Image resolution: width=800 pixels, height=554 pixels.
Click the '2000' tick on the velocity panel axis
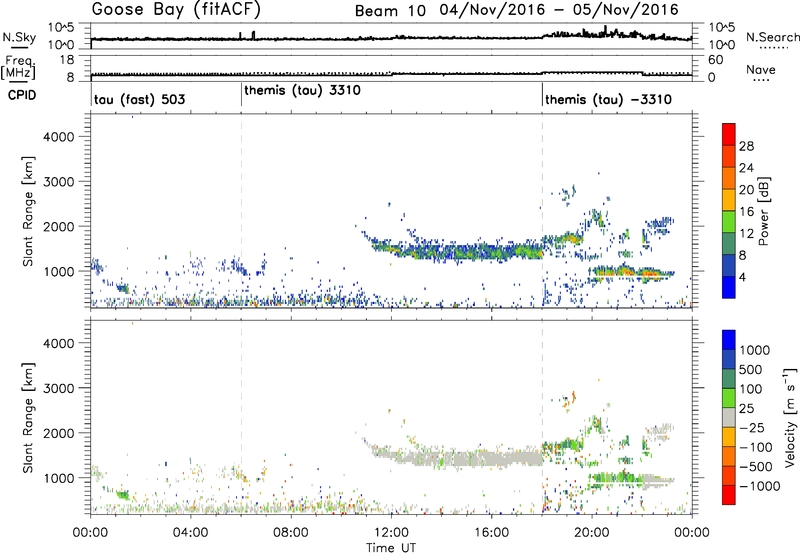59,433
